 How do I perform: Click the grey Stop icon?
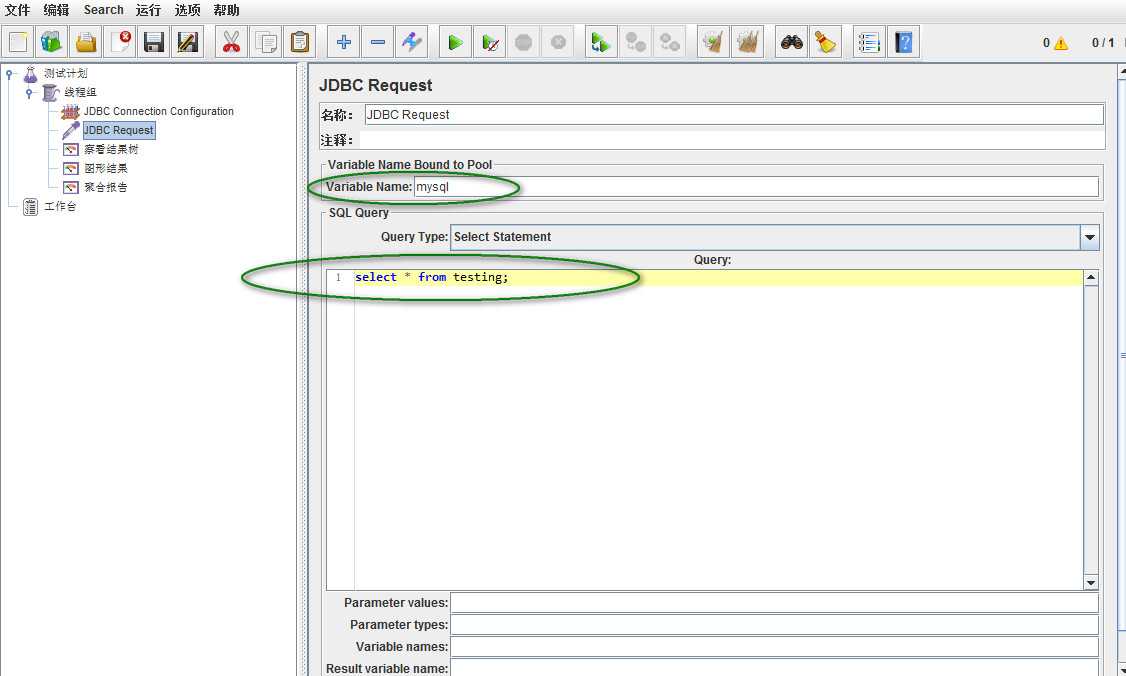point(524,42)
